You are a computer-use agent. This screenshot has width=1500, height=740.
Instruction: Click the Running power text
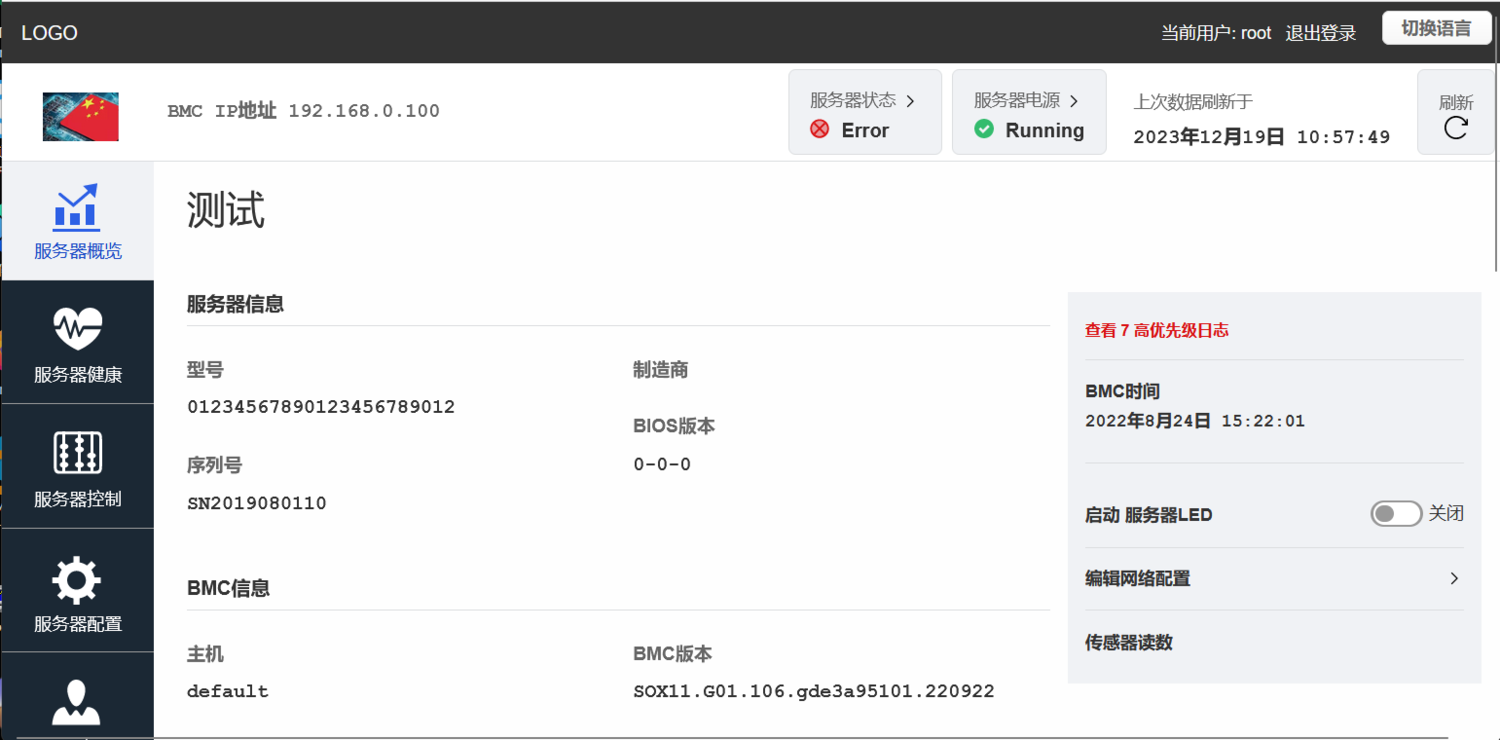1045,130
